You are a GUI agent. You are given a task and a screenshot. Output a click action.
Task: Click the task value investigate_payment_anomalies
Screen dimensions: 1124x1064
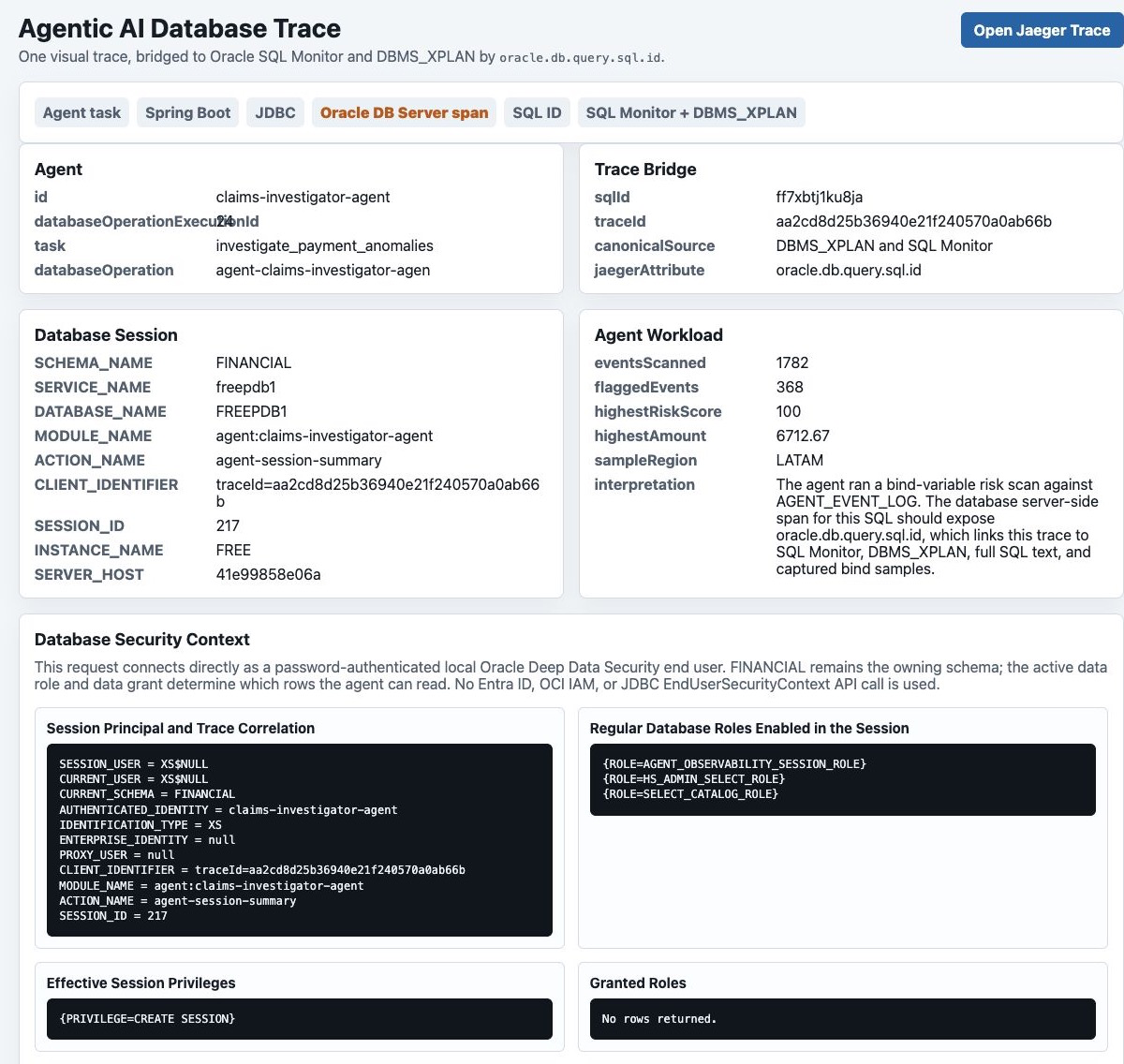click(325, 245)
